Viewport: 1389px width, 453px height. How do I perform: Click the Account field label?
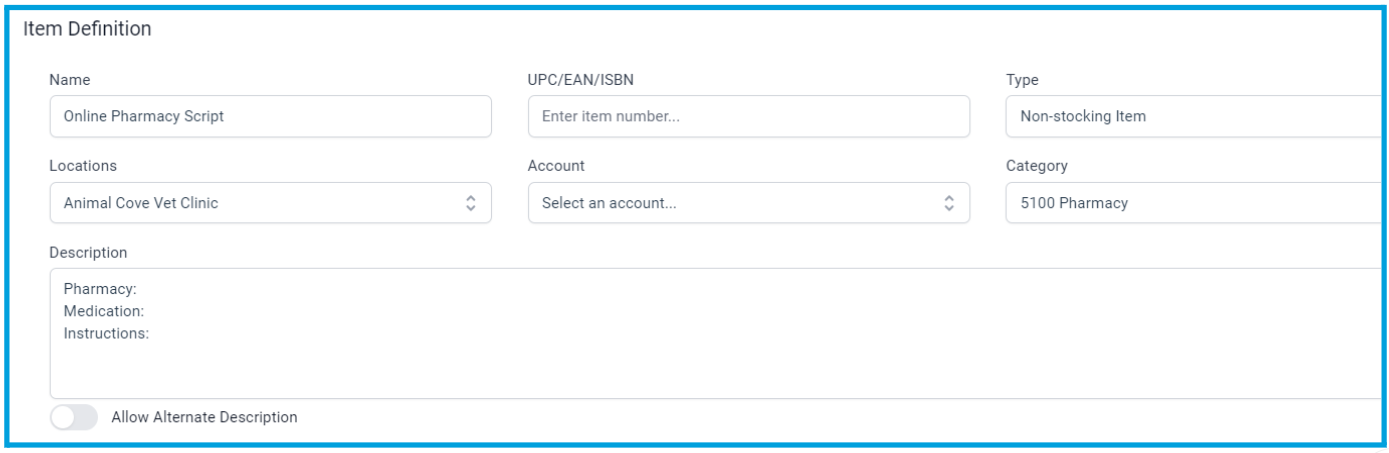tap(556, 166)
